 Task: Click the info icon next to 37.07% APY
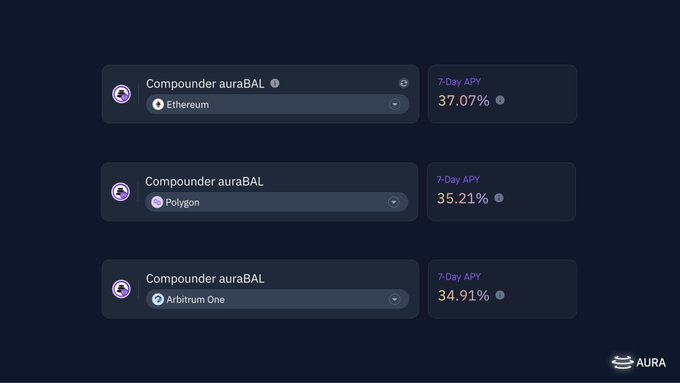(500, 100)
